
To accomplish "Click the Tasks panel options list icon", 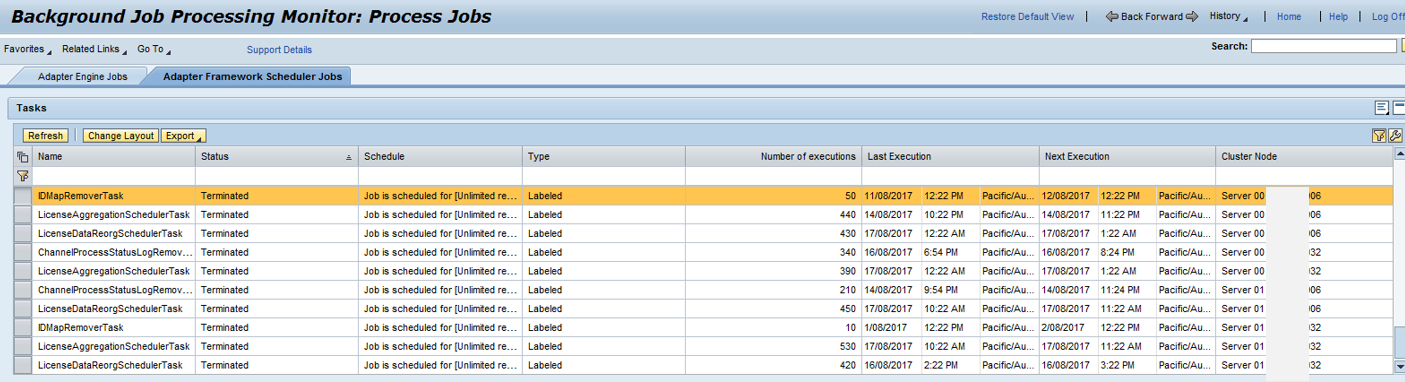I will (1382, 108).
